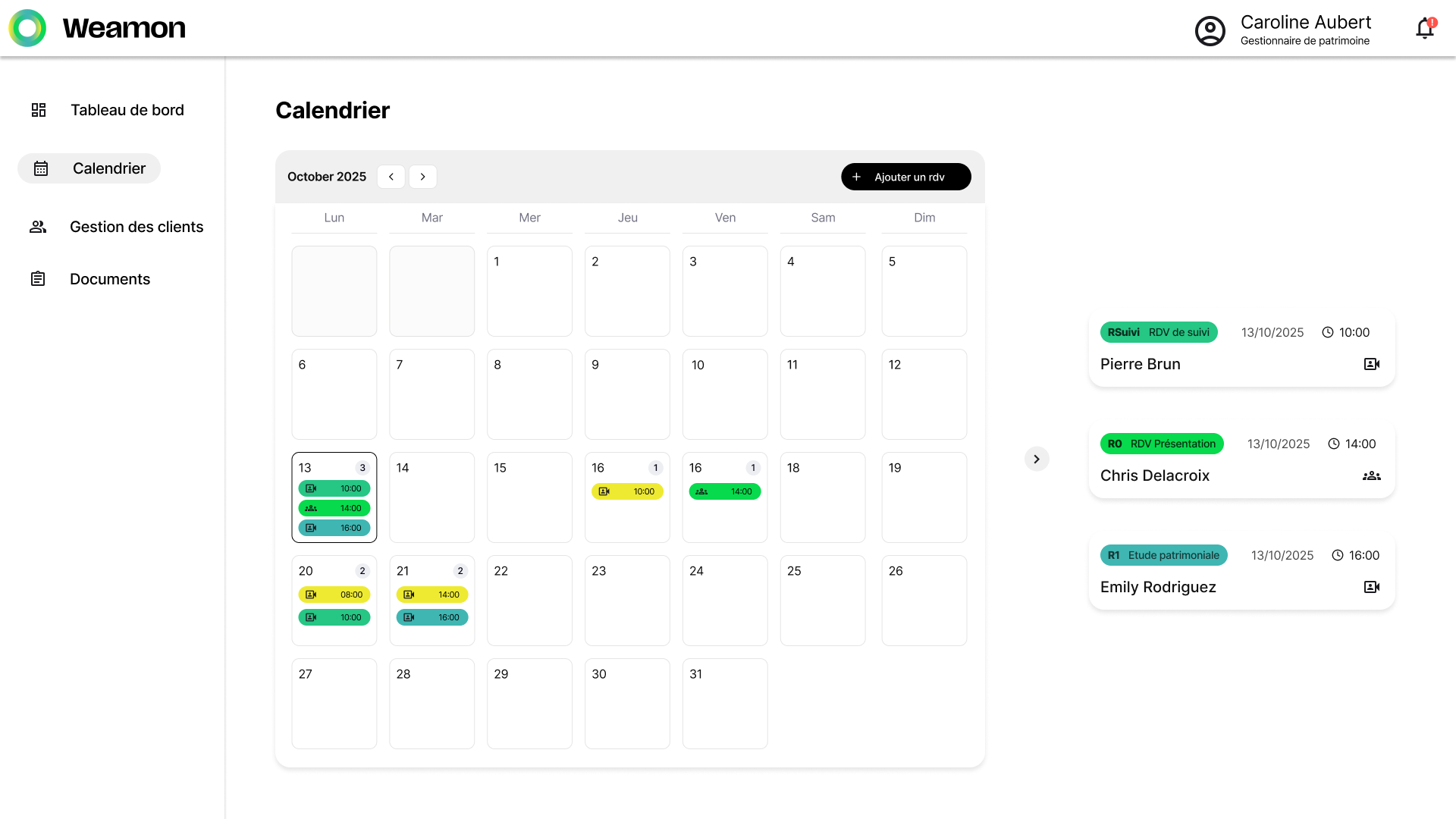Screen dimensions: 1456x819
Task: Click the Tableau de bord grid icon
Action: 39,110
